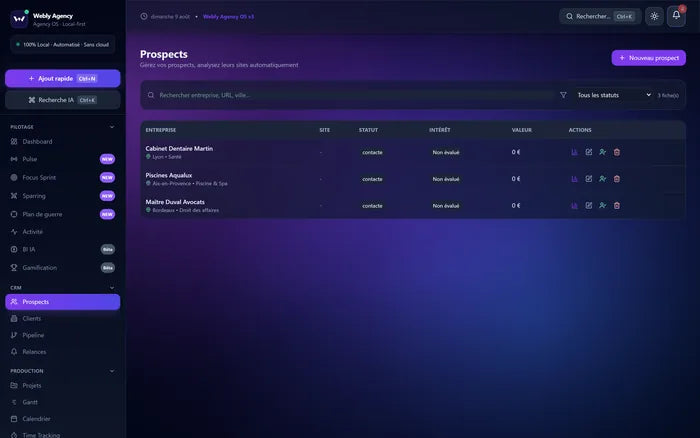Image resolution: width=700 pixels, height=438 pixels.
Task: Edit the Cabinet Dentaire Martin prospect
Action: coord(589,152)
